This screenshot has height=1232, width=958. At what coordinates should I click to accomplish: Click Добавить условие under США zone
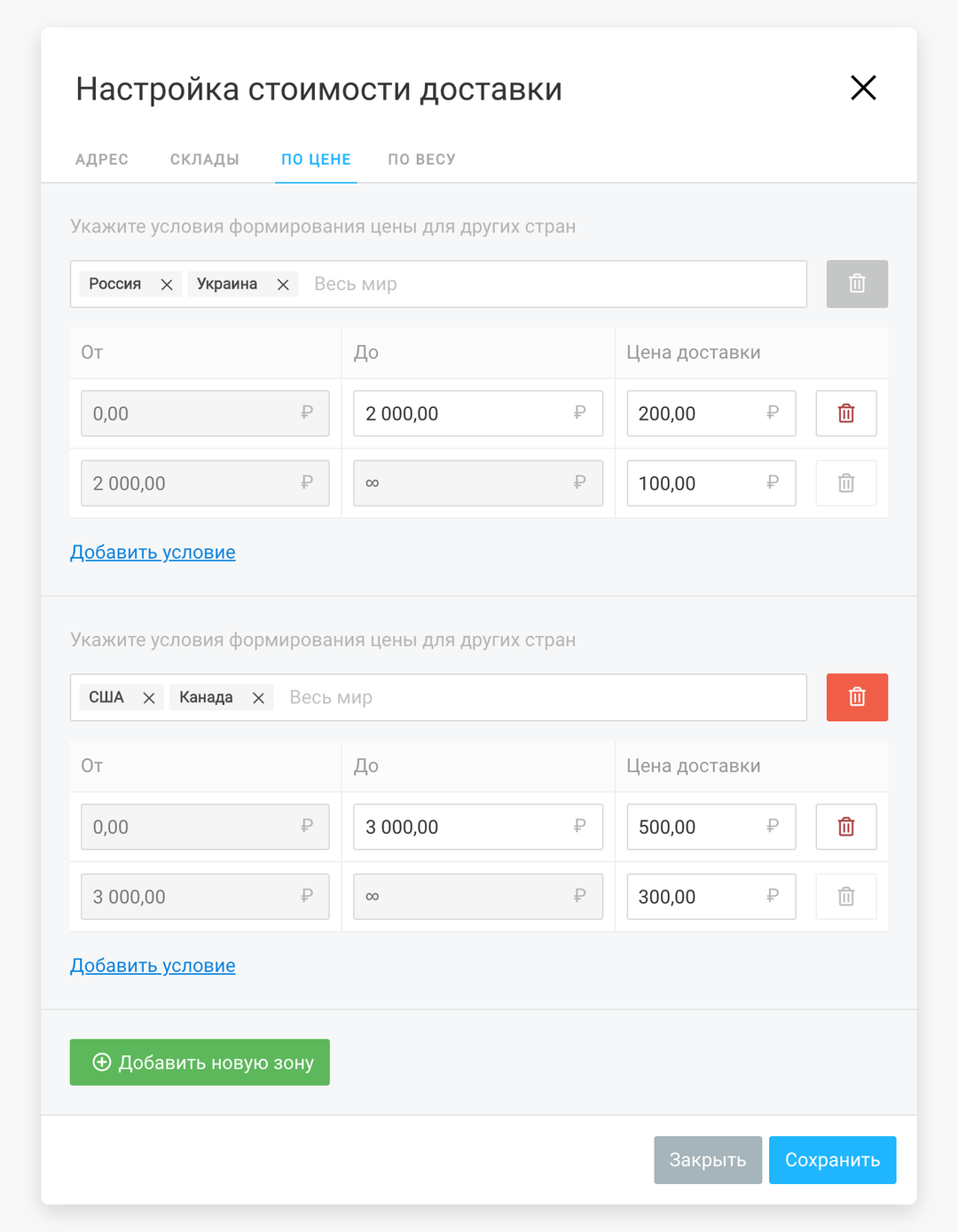click(x=153, y=966)
